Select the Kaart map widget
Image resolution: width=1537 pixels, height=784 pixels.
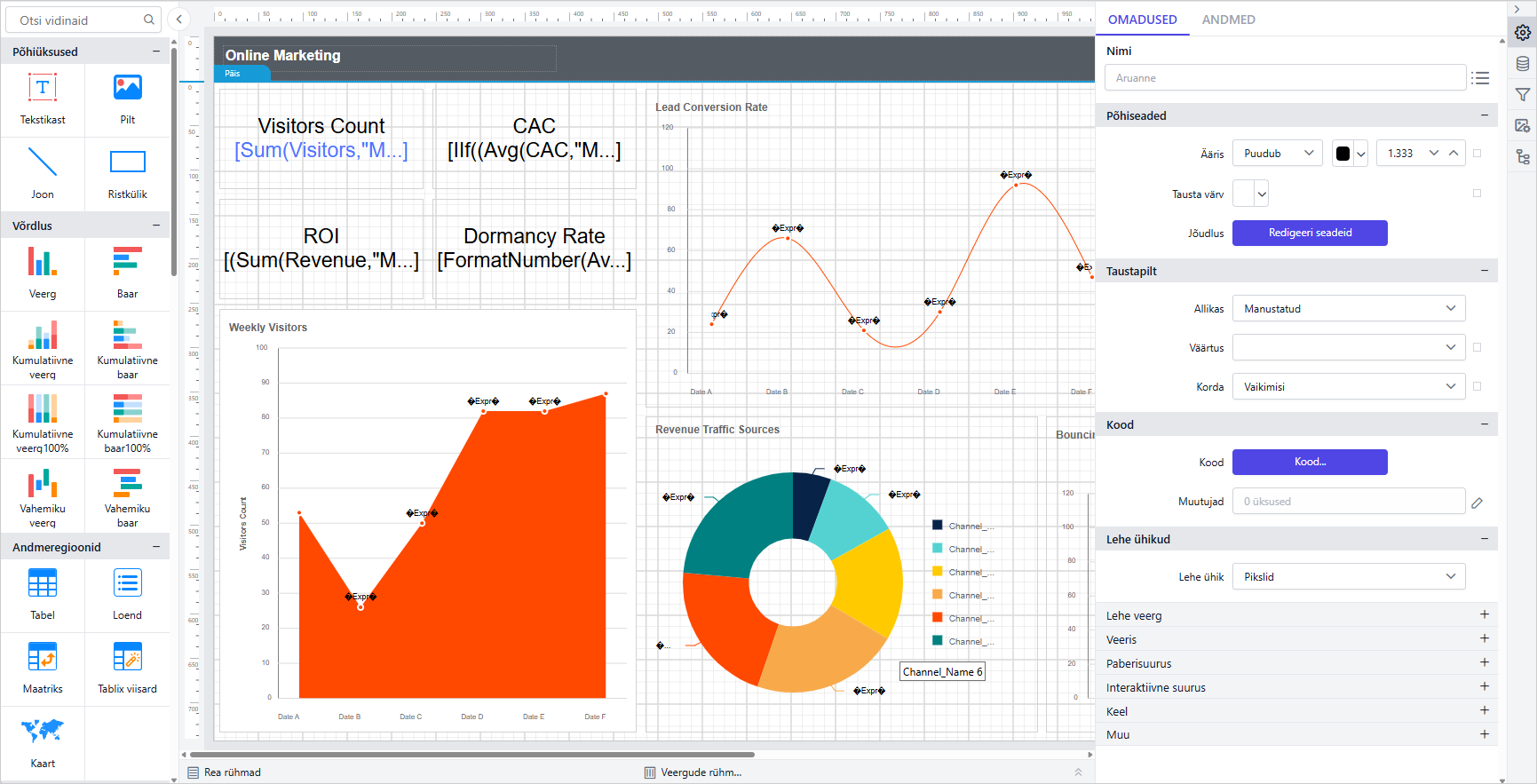coord(43,743)
